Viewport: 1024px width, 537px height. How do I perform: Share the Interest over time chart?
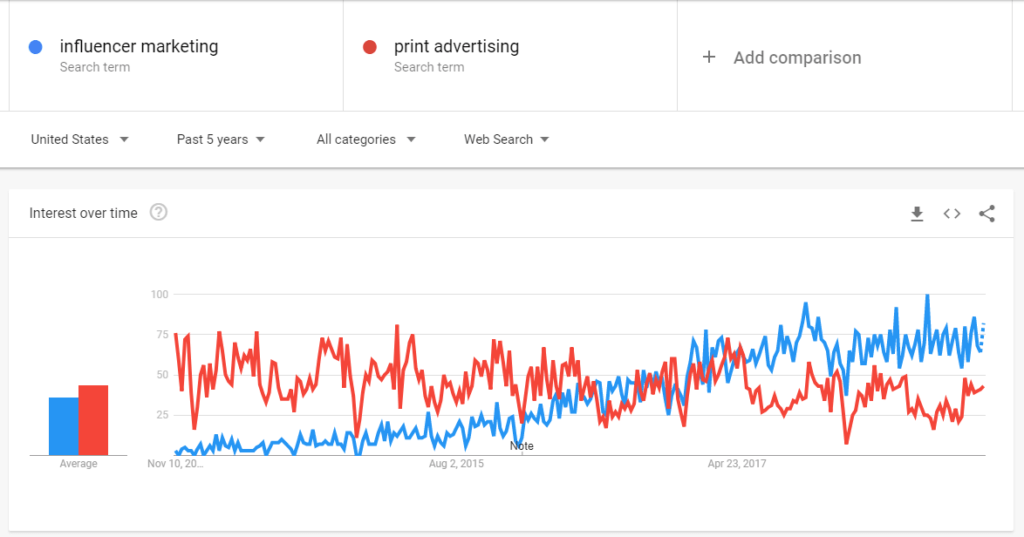coord(987,214)
